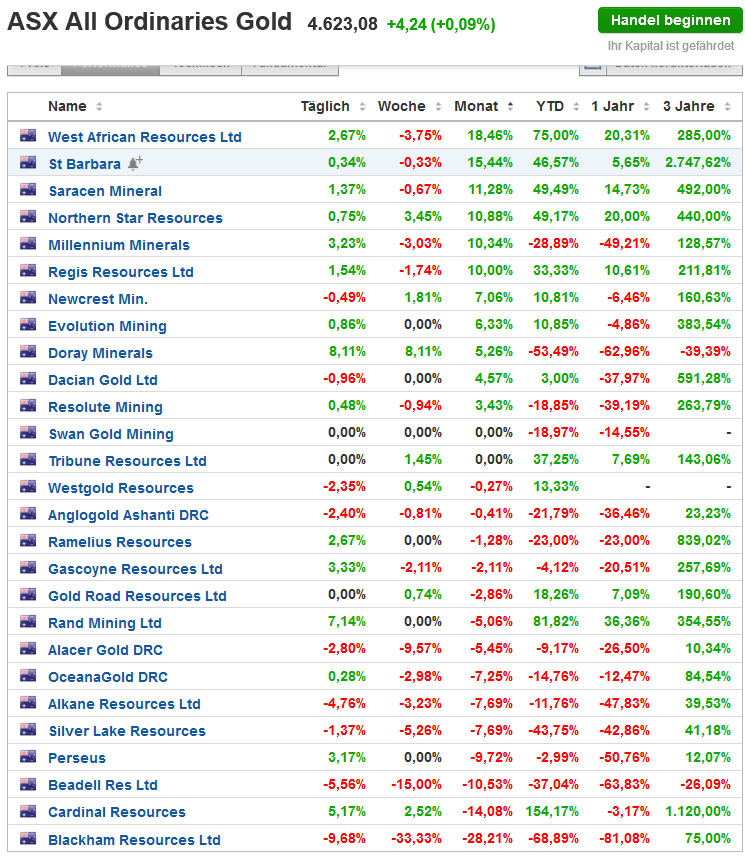
Task: Click Cardinal Resources YTD value 154,17%
Action: pos(552,811)
